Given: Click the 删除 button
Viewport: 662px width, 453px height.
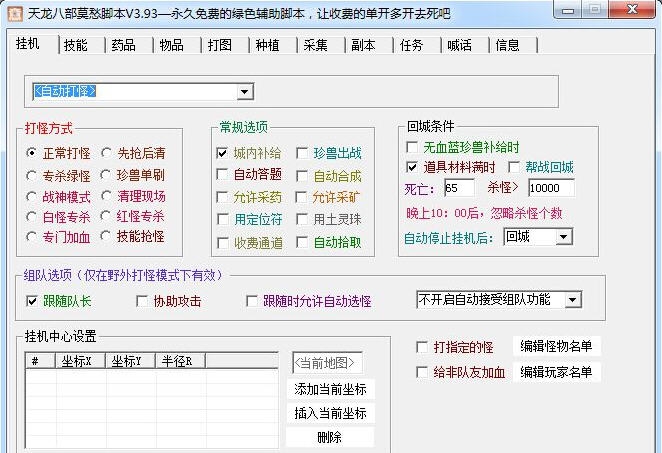Looking at the screenshot, I should [x=330, y=437].
